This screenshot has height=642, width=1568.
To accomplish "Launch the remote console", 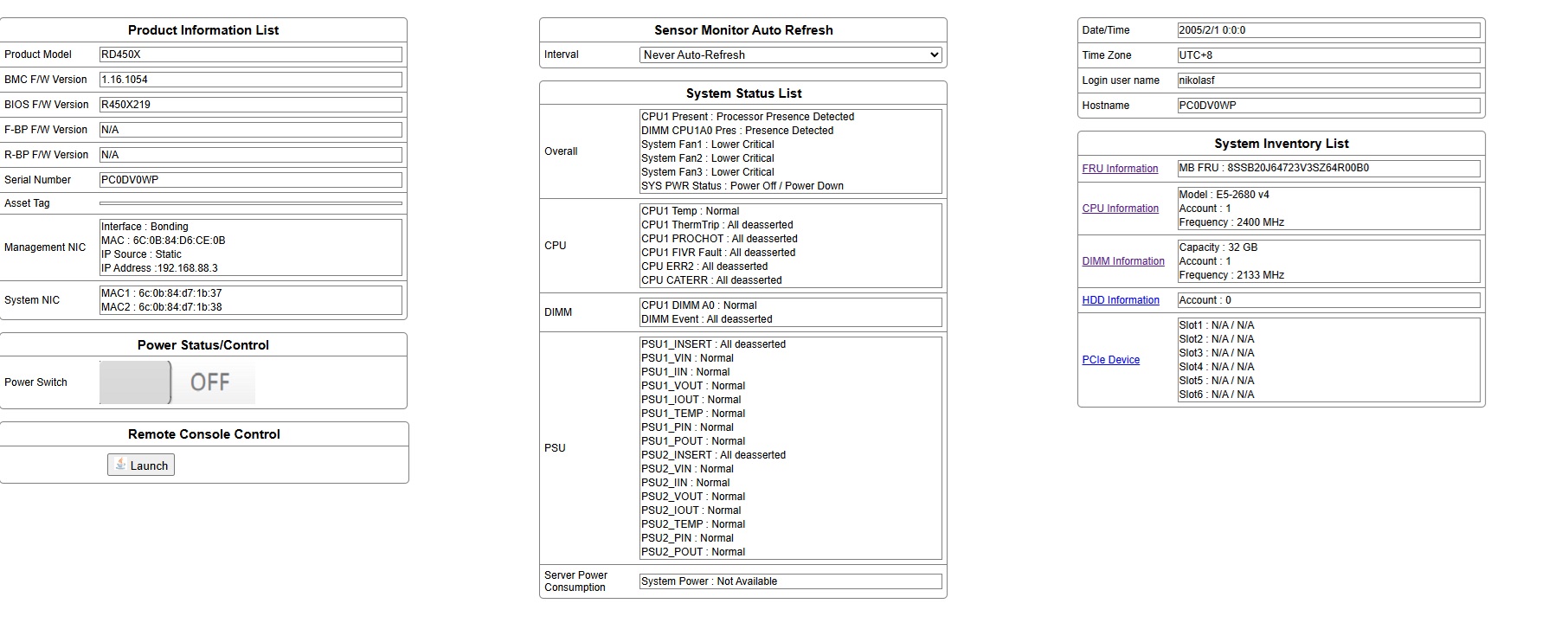I will (141, 465).
